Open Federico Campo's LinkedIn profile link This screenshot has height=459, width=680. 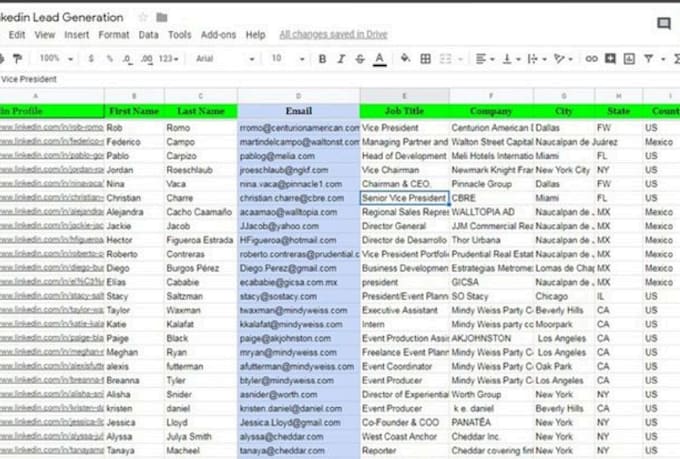[52, 141]
